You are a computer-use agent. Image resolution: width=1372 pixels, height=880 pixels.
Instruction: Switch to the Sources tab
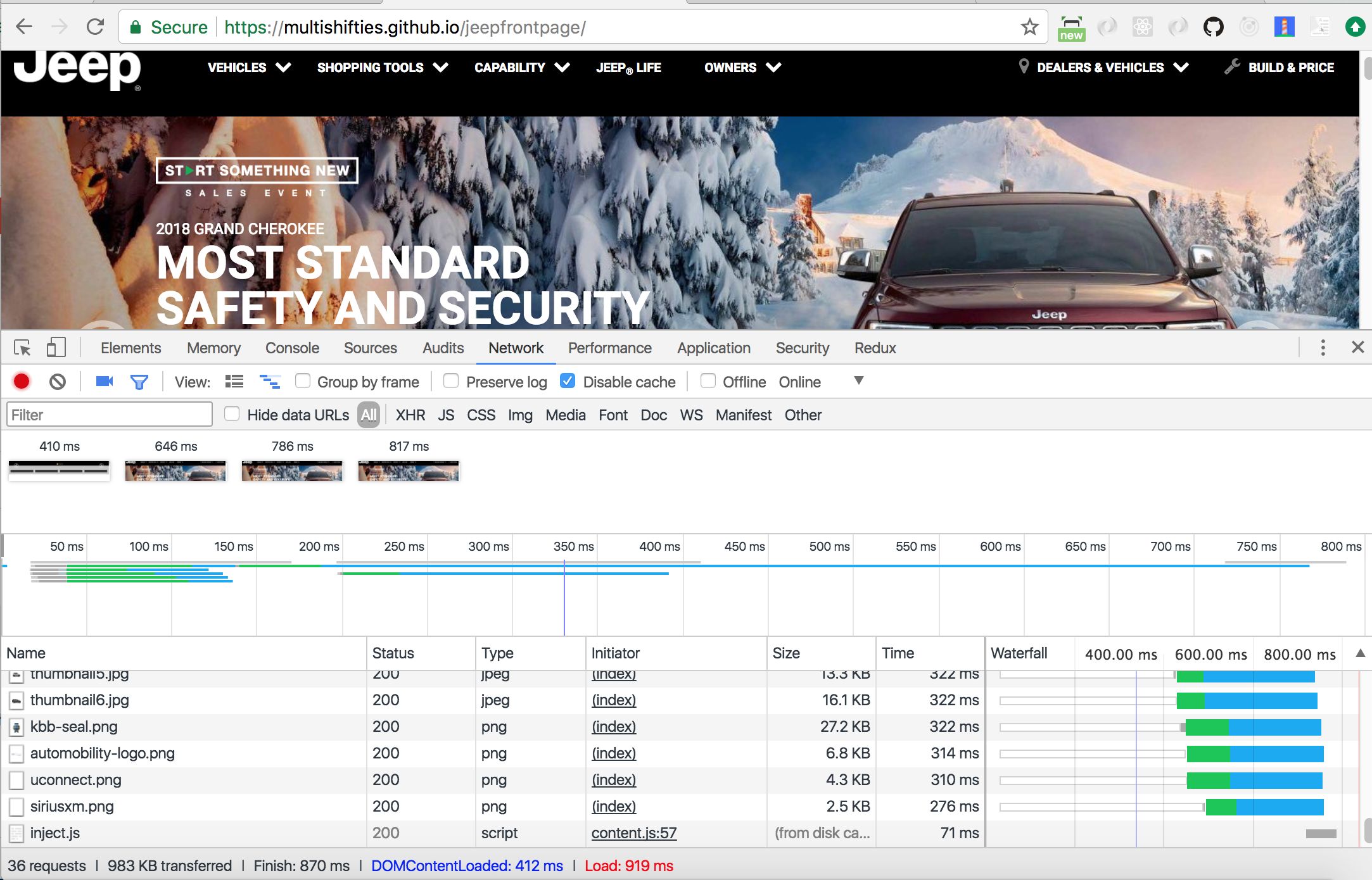[371, 348]
